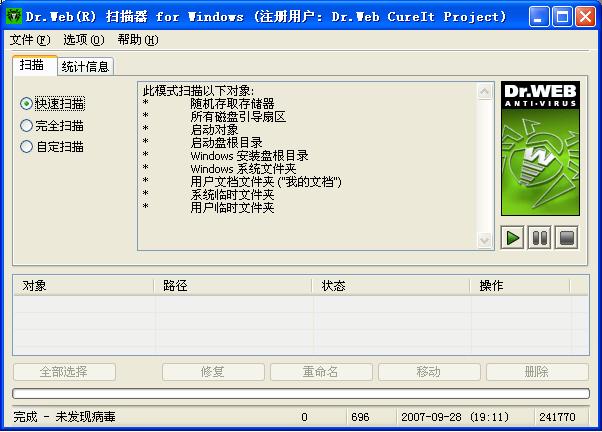Open the 帮助(H) menu
Viewport: 602px width, 432px height.
pyautogui.click(x=138, y=40)
